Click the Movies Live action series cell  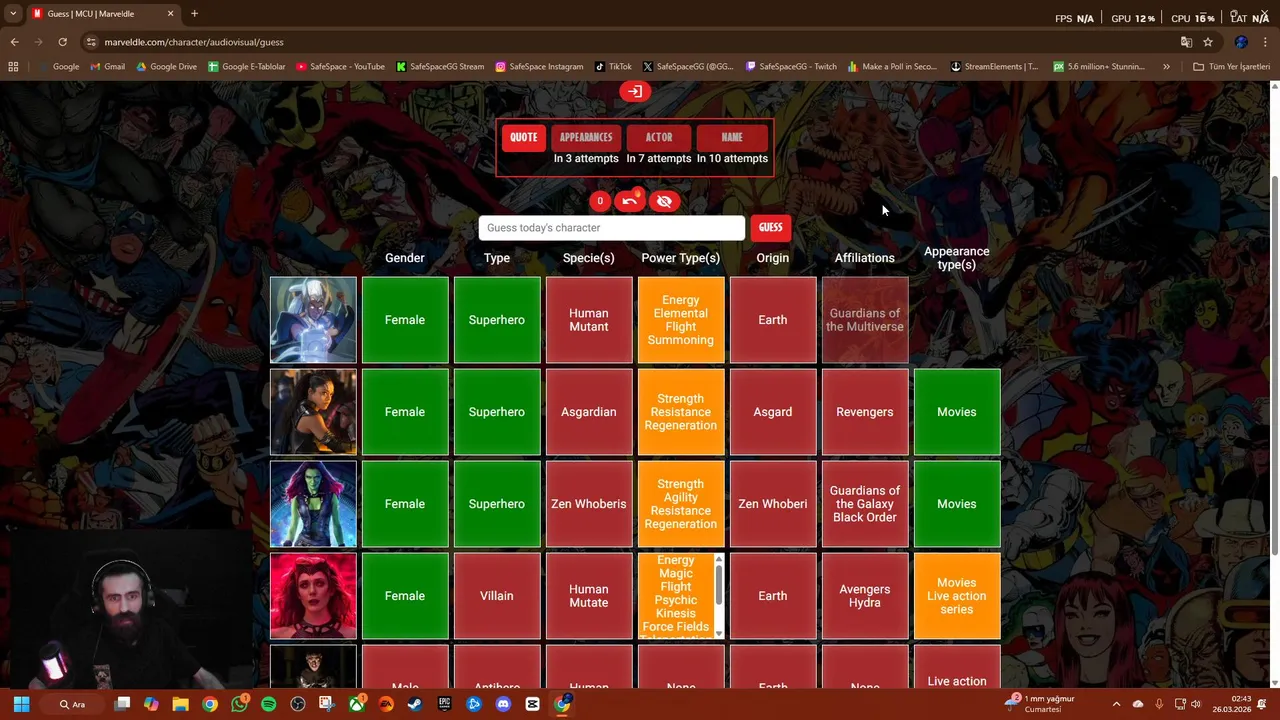click(957, 596)
